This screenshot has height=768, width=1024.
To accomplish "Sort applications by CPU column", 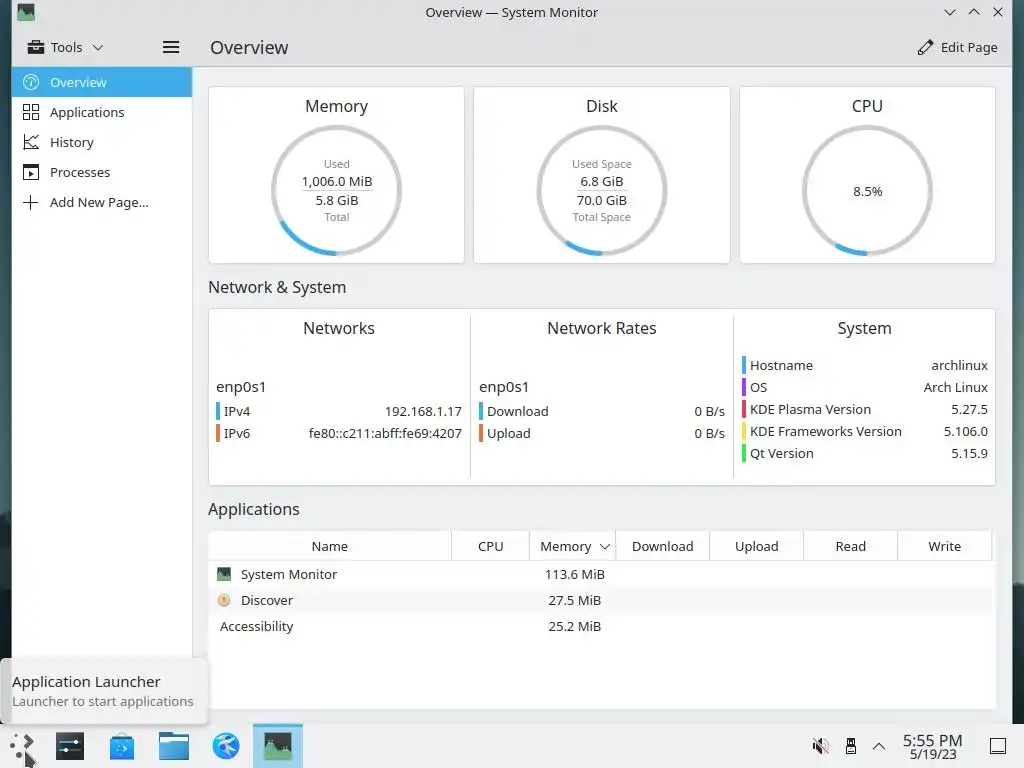I will point(490,546).
